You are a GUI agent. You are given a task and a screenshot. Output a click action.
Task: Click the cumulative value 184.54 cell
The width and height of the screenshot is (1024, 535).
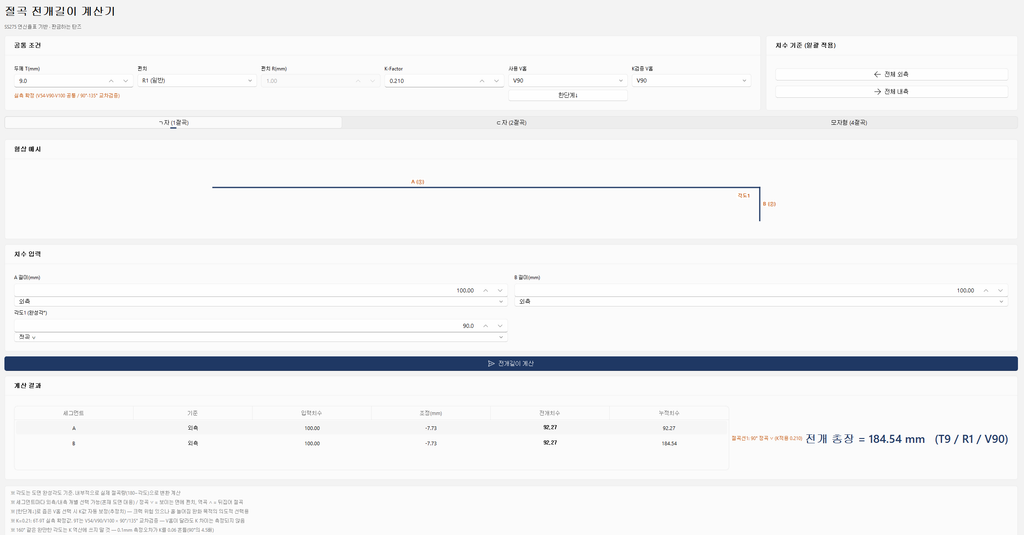point(669,444)
